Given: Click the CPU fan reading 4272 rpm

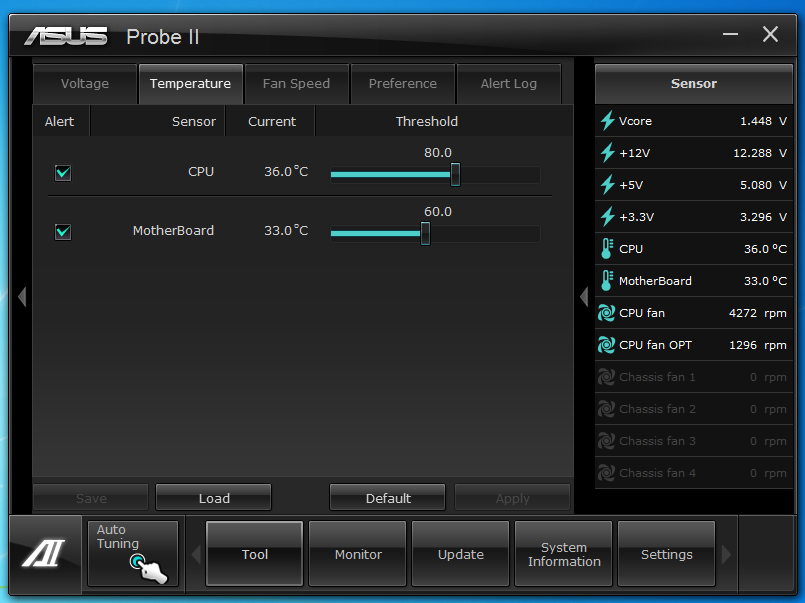Looking at the screenshot, I should 758,313.
